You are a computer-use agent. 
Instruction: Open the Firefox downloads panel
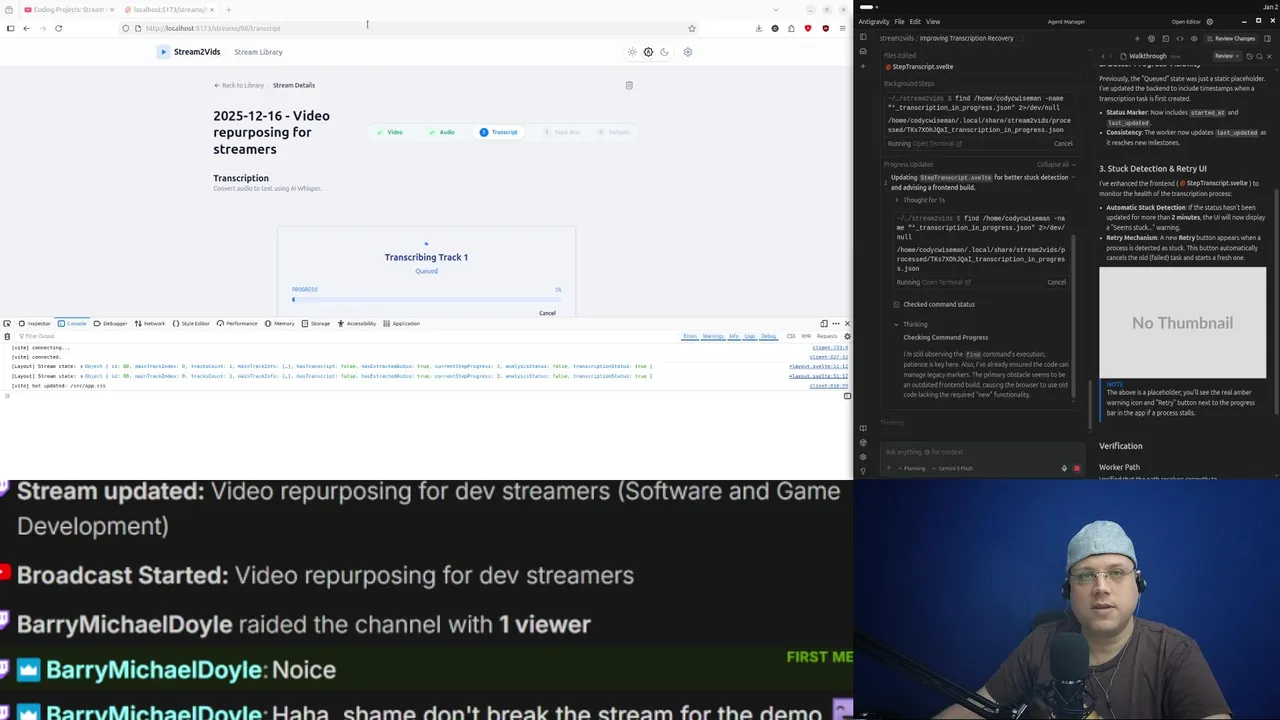pos(759,28)
